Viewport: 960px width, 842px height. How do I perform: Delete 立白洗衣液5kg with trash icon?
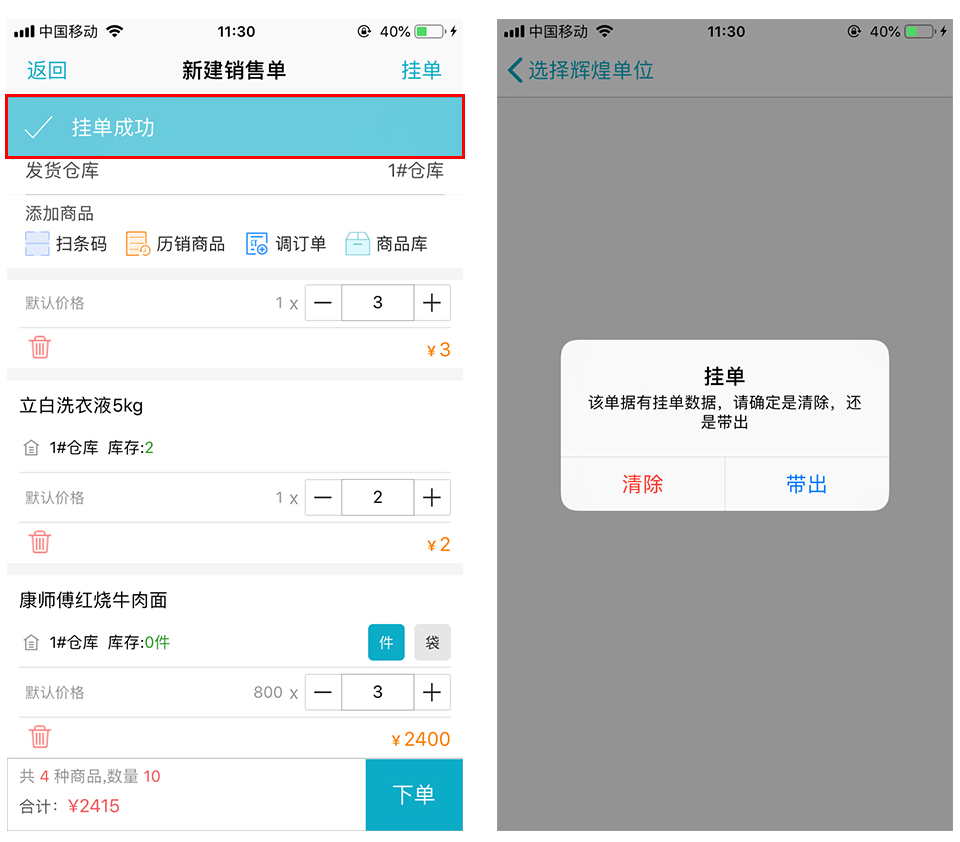pos(40,542)
